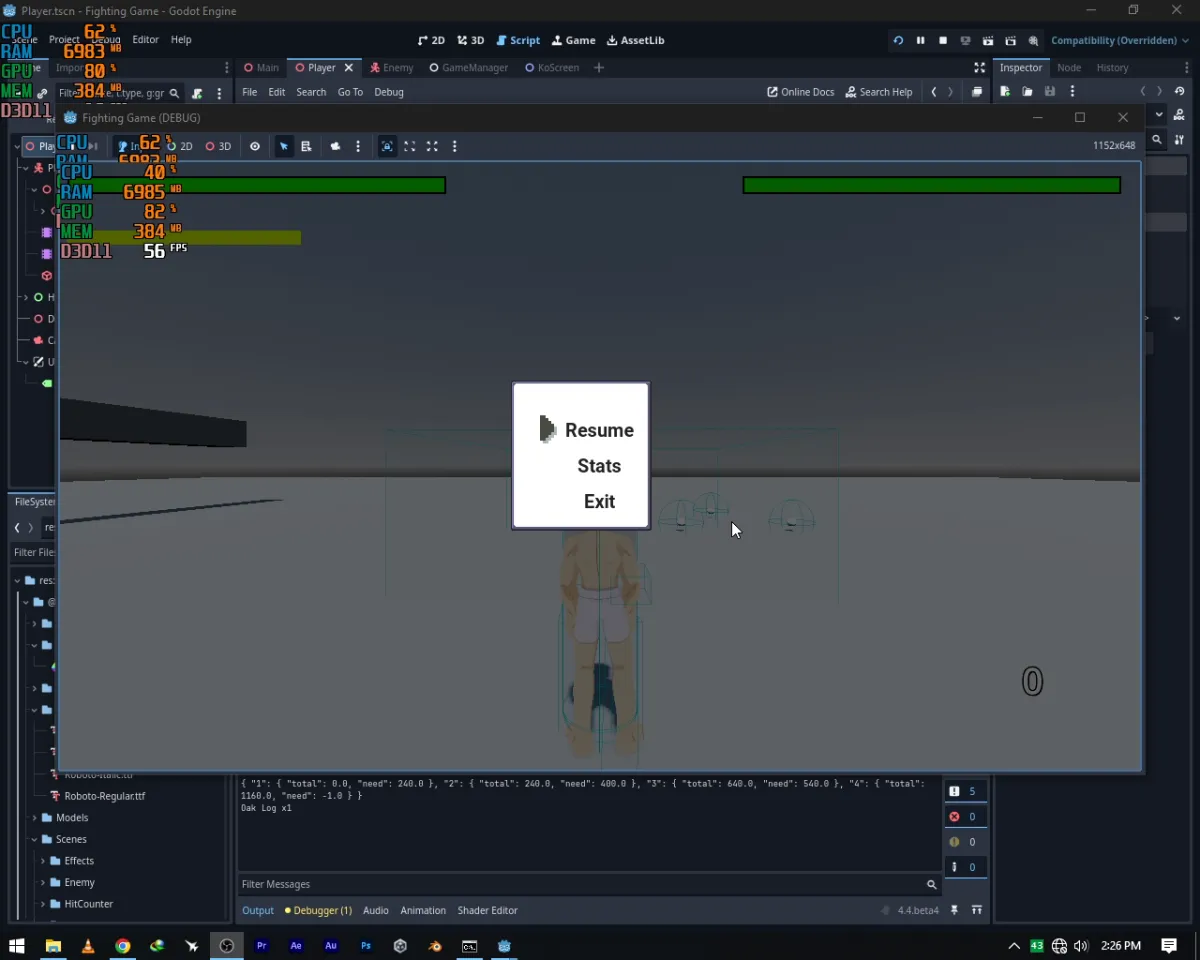Image resolution: width=1200 pixels, height=960 pixels.
Task: Add a new scene tab
Action: [x=599, y=68]
